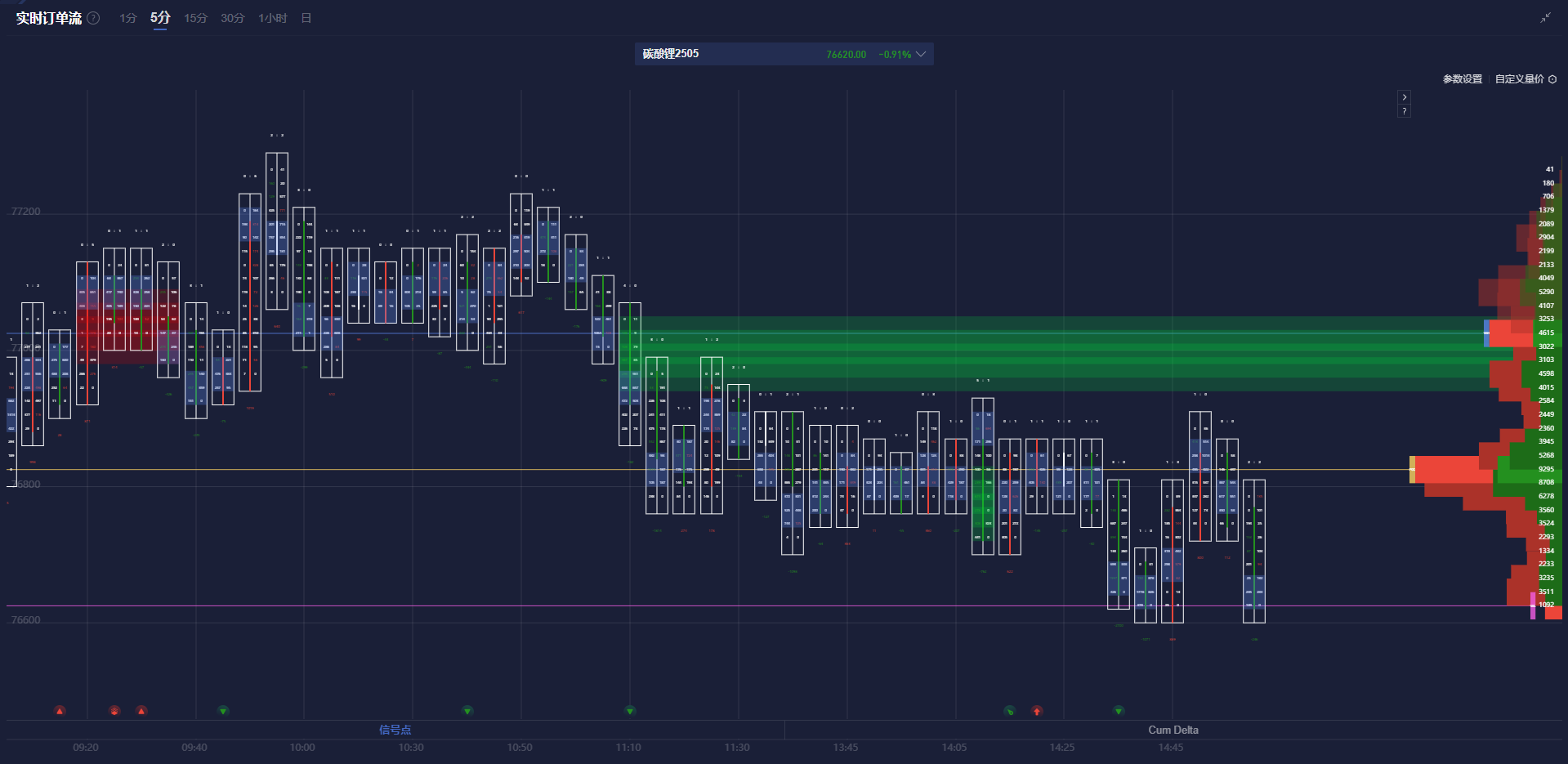1568x764 pixels.
Task: Open the 自定义量价 custom volume-price option
Action: coord(1519,79)
